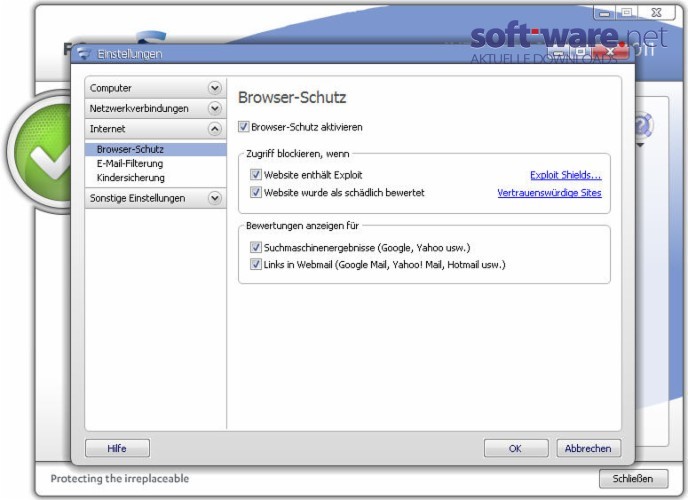Image resolution: width=688 pixels, height=500 pixels.
Task: Minimize the main F-Secure window
Action: coord(605,14)
